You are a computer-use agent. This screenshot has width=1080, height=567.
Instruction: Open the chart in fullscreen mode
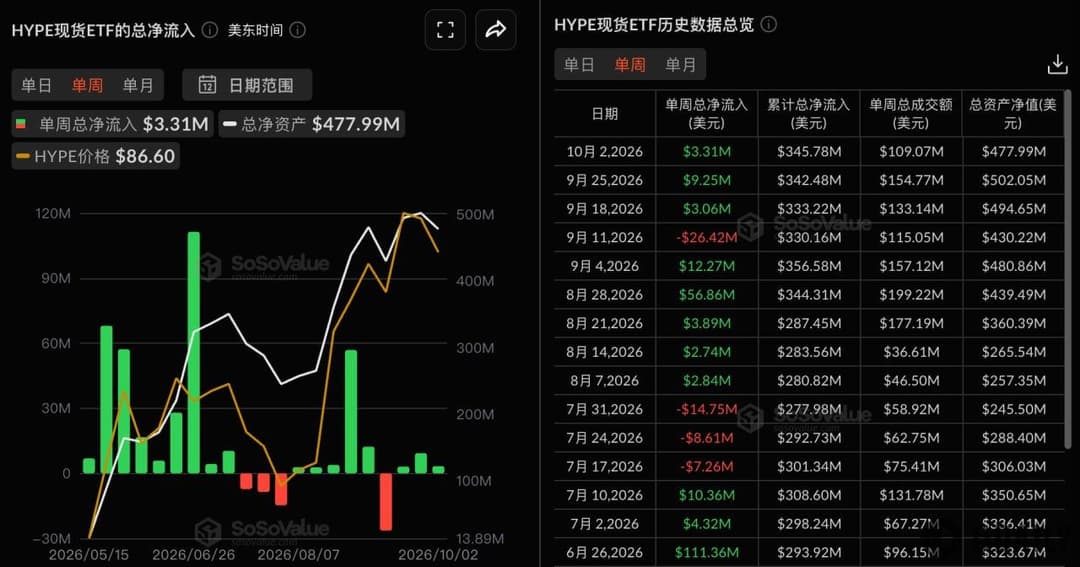tap(445, 30)
